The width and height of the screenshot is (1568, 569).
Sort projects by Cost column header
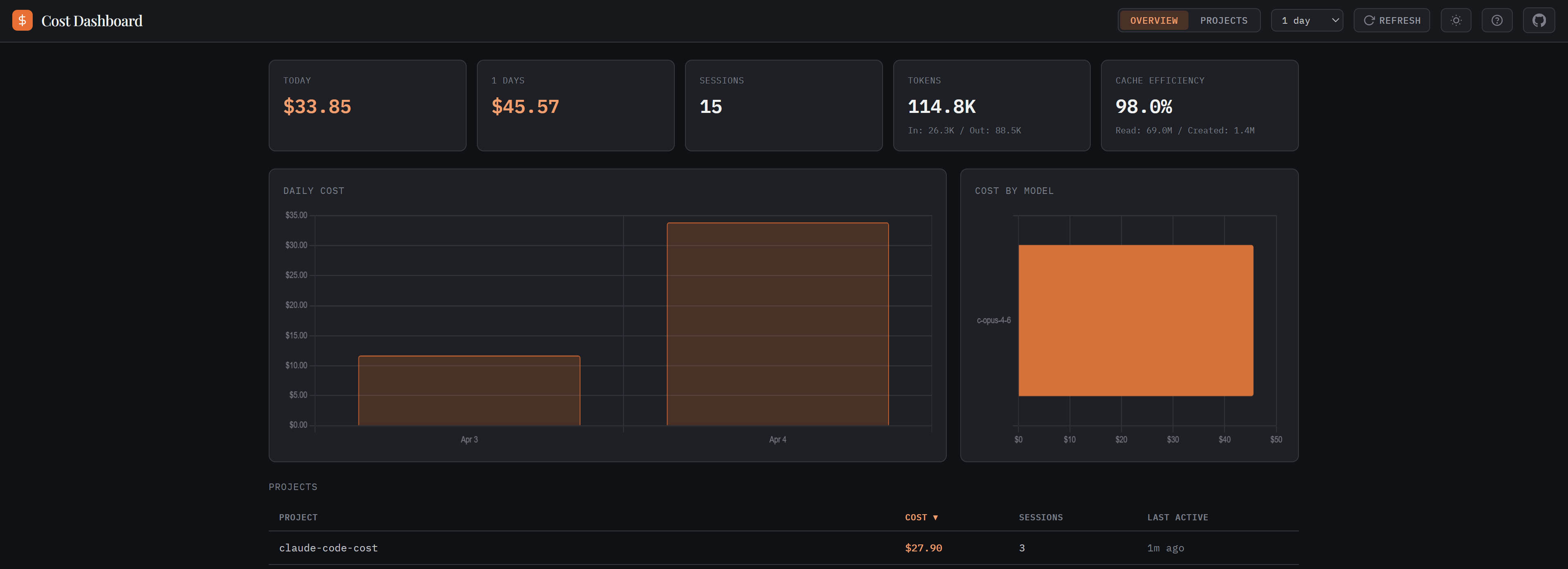920,517
